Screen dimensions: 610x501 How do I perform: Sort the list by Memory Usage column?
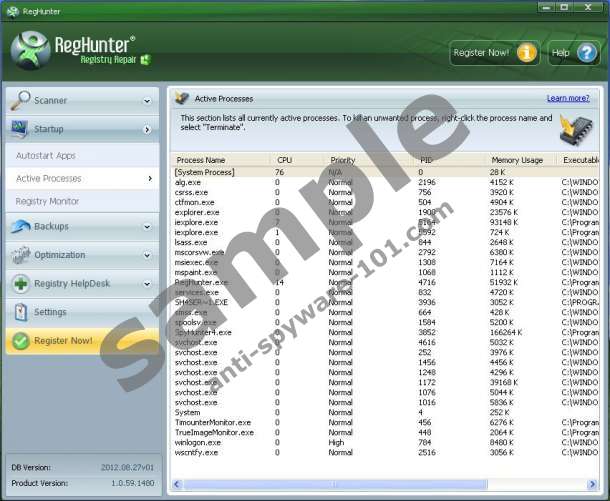pyautogui.click(x=517, y=160)
